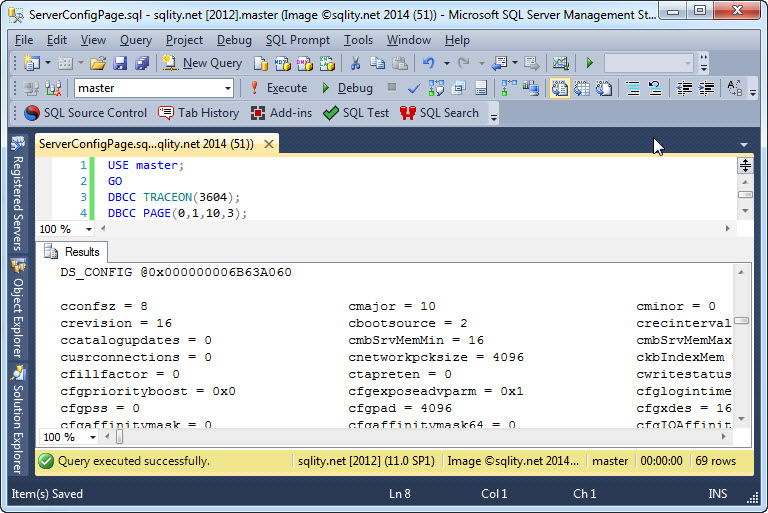Open the empty find combo box in toolbar

(x=649, y=63)
